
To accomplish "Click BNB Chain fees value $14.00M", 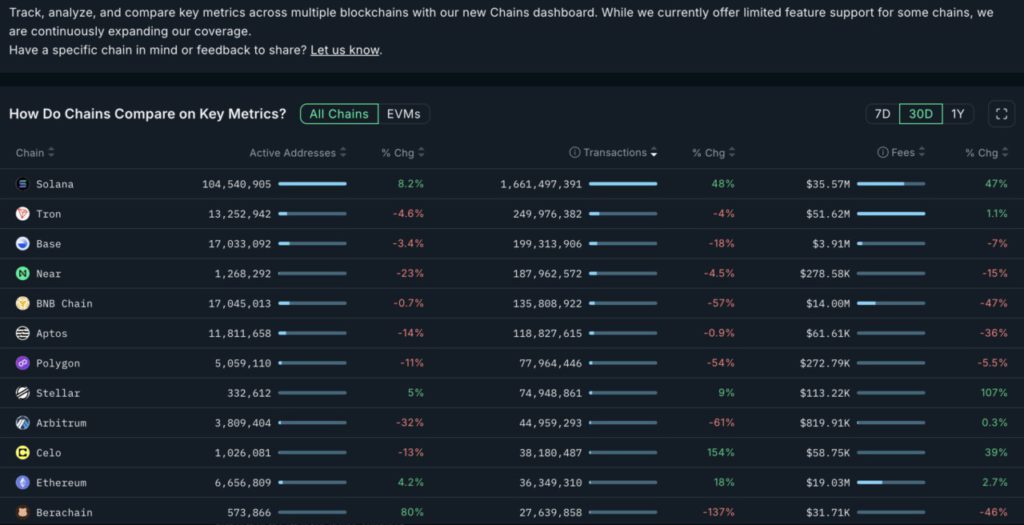I will pos(828,304).
